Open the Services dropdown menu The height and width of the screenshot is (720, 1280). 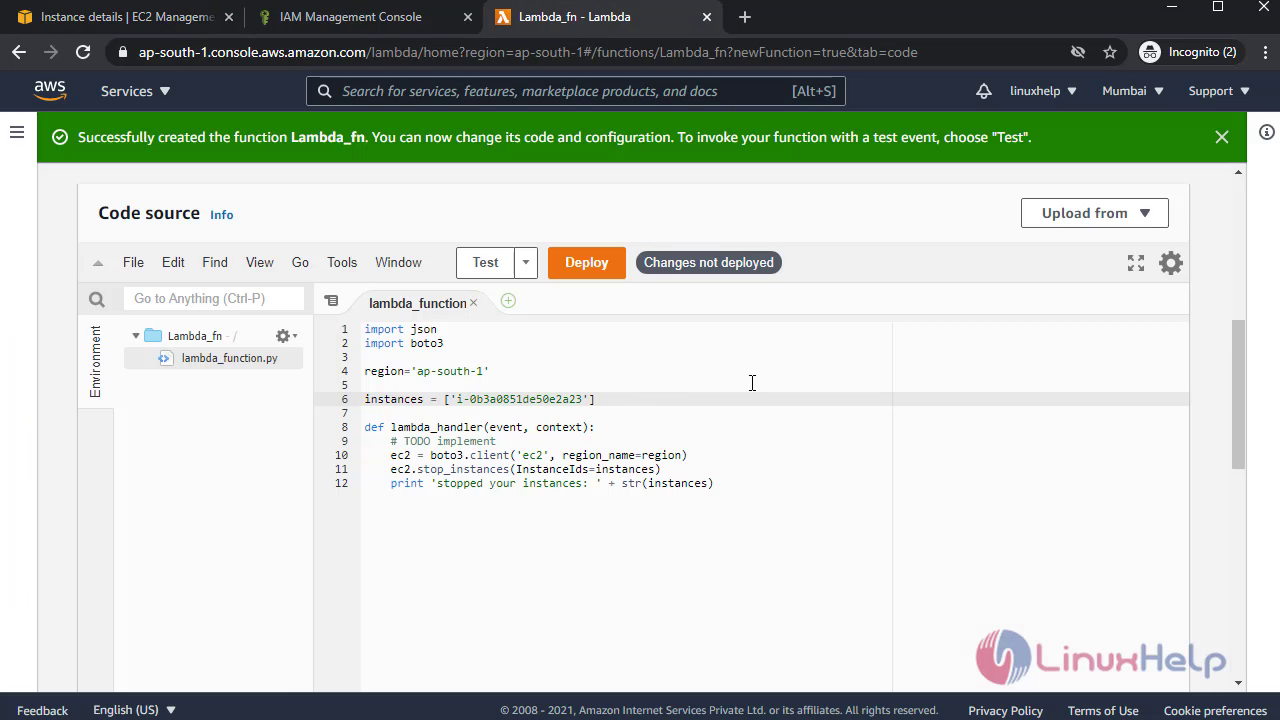tap(136, 91)
